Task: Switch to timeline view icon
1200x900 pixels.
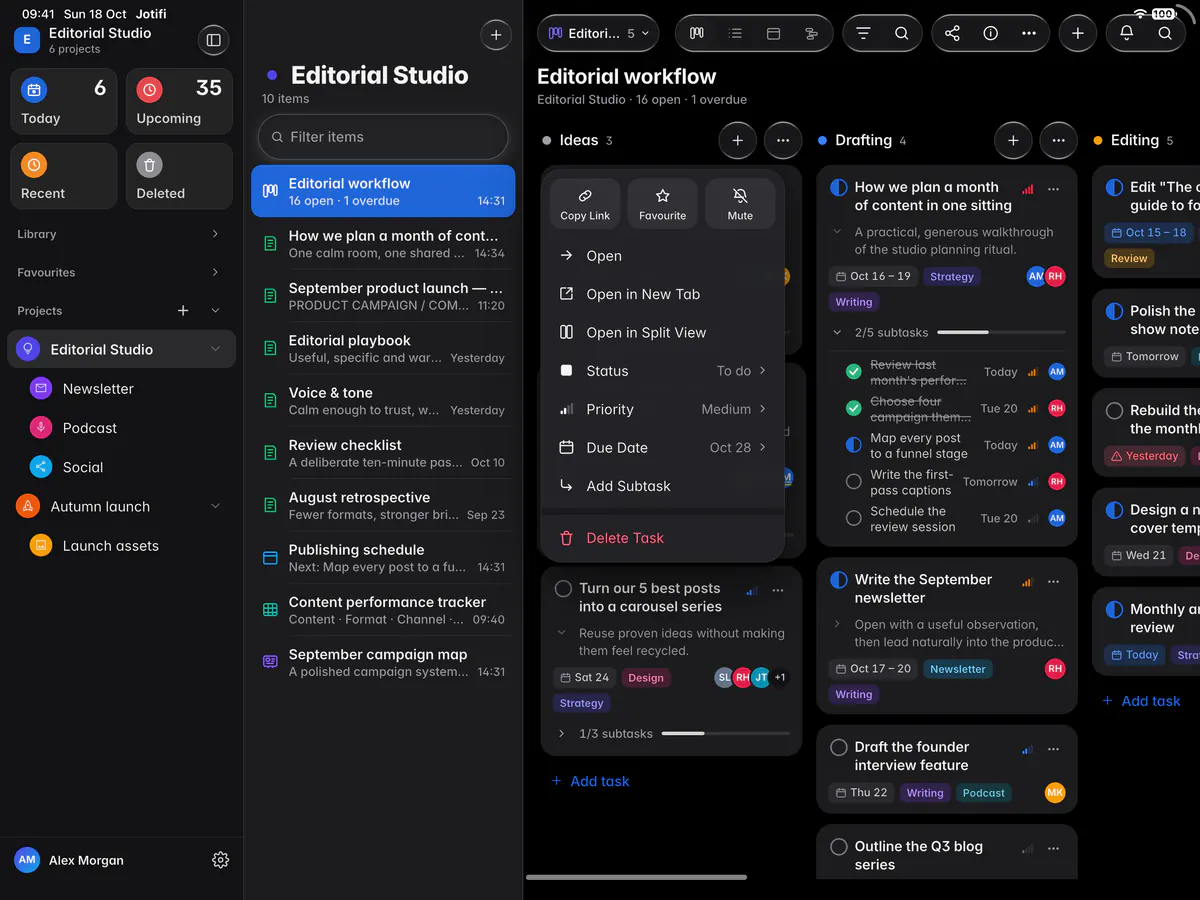Action: [x=811, y=33]
